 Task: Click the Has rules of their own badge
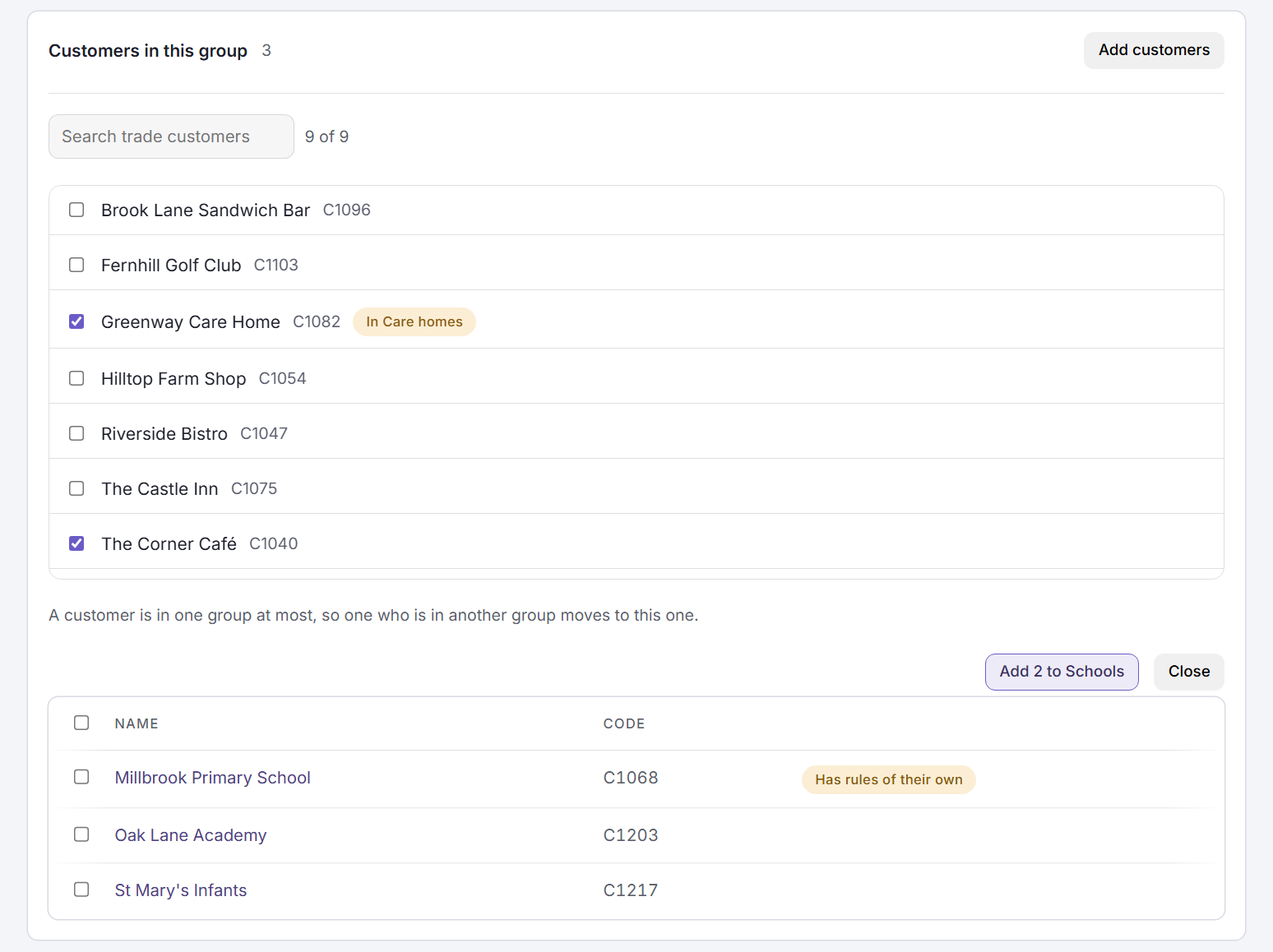point(889,779)
